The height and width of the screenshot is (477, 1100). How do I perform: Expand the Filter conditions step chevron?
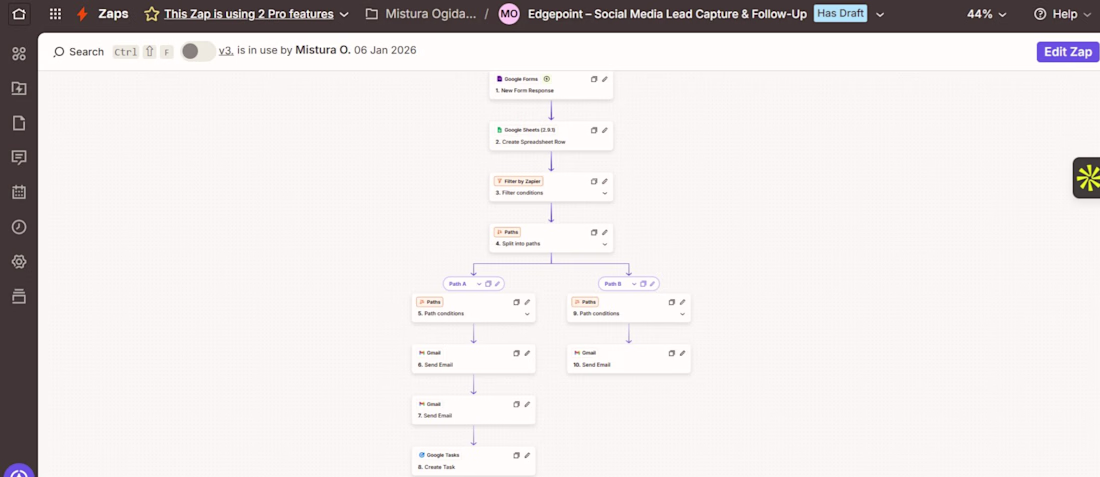tap(605, 193)
